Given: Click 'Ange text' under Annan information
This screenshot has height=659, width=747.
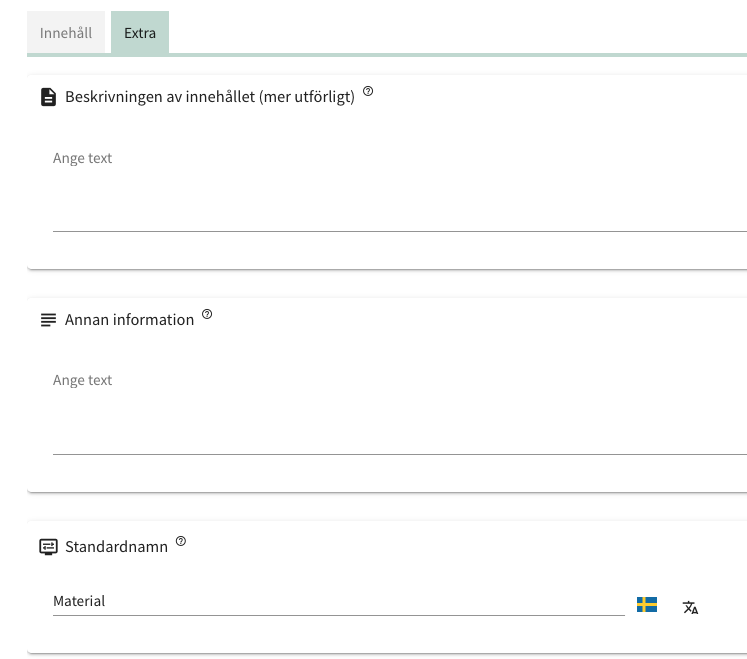Looking at the screenshot, I should tap(83, 380).
